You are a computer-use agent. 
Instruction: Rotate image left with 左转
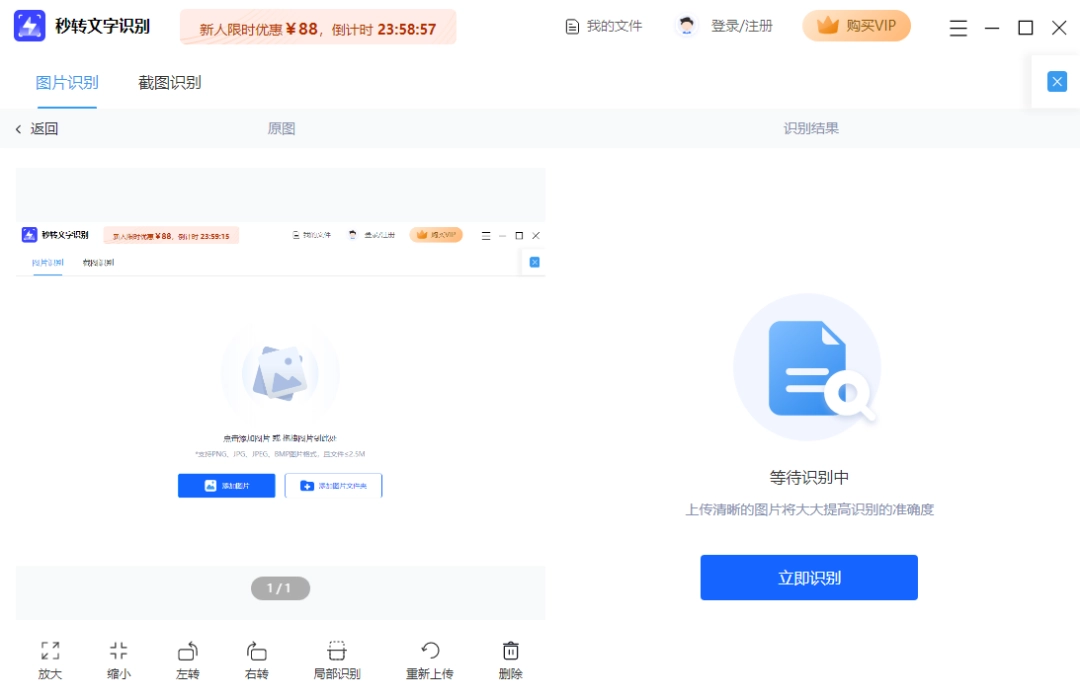click(x=187, y=651)
